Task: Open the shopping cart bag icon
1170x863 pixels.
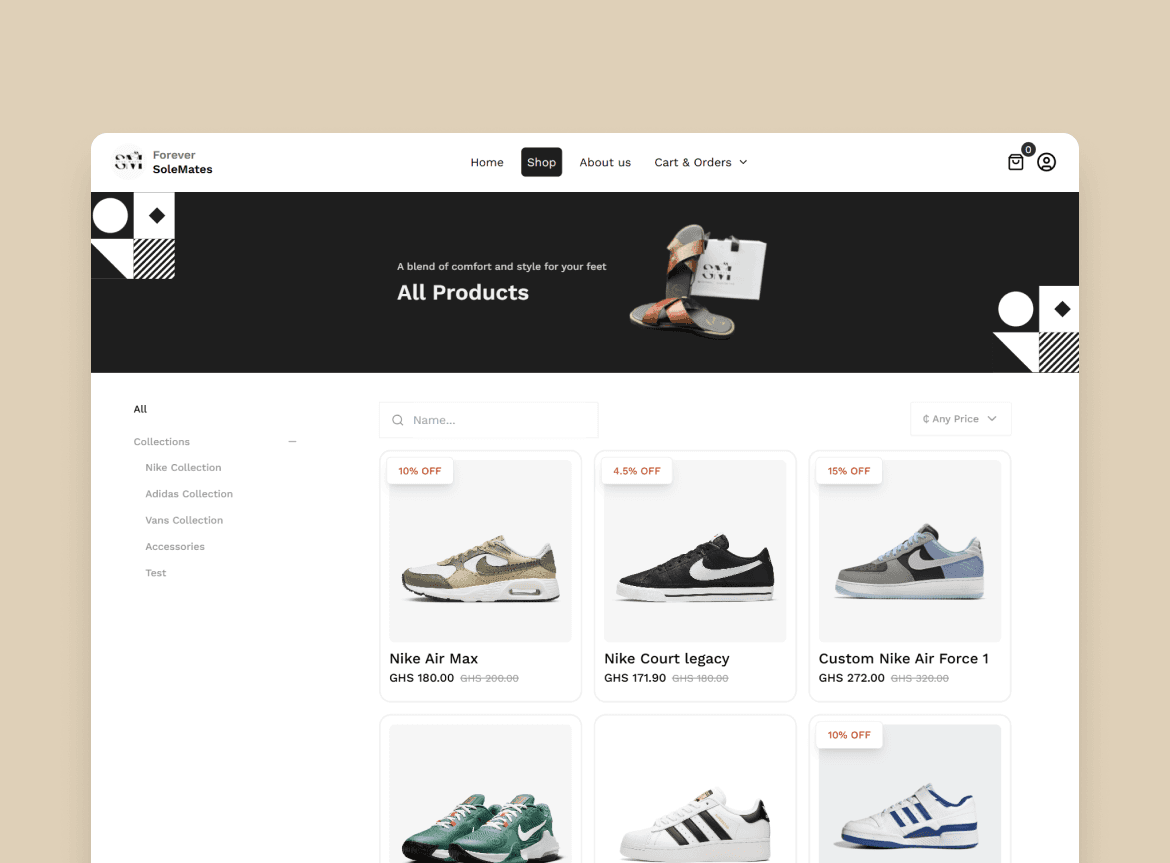Action: (x=1016, y=162)
